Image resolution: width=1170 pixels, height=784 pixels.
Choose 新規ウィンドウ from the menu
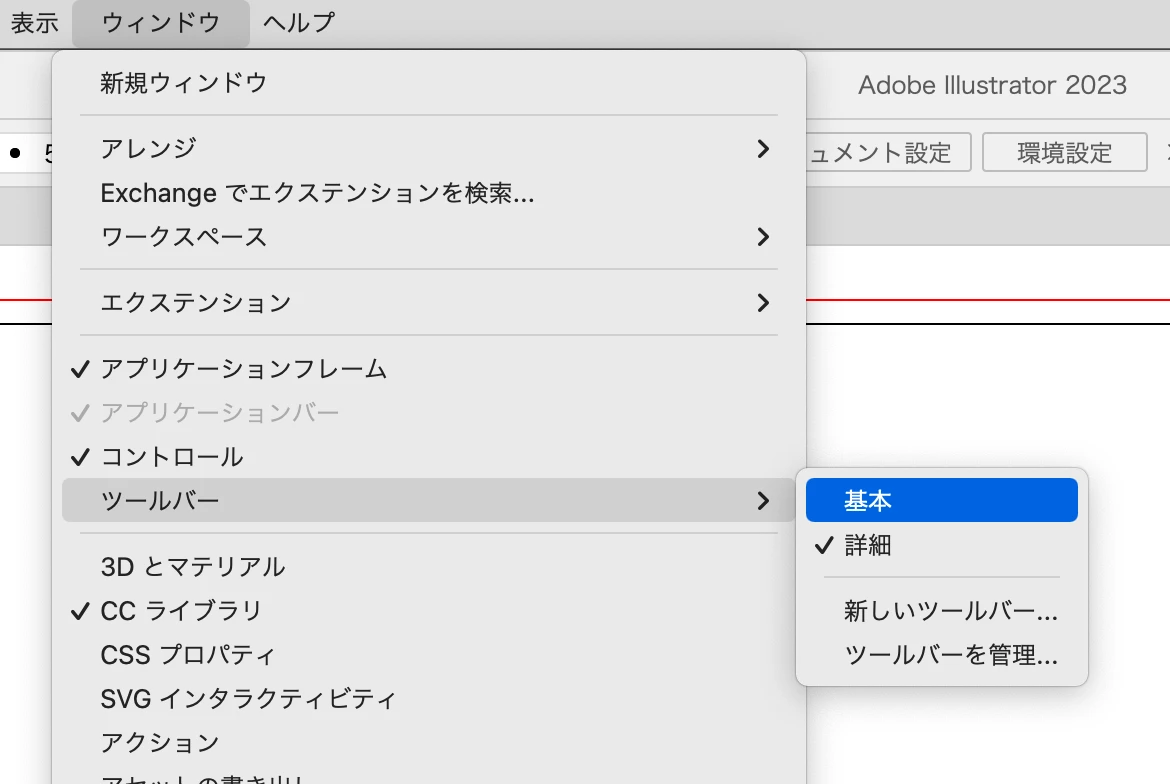(x=428, y=83)
